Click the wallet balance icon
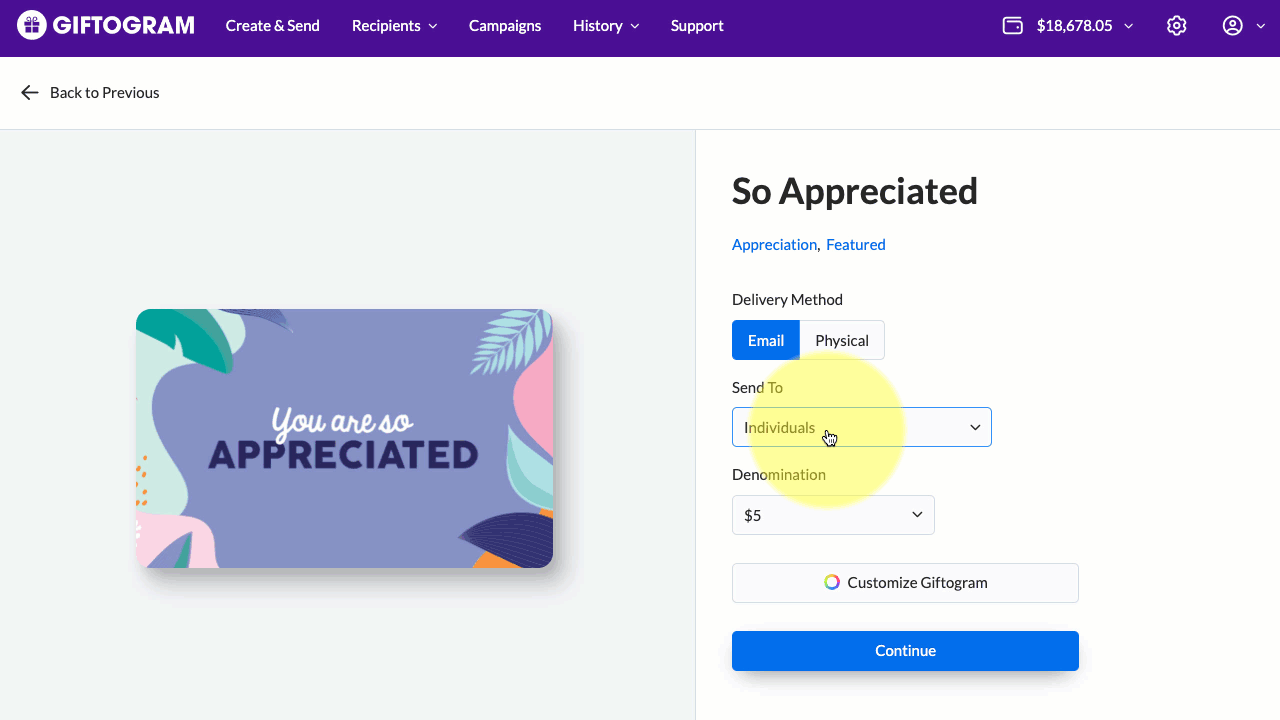Image resolution: width=1280 pixels, height=720 pixels. point(1012,26)
